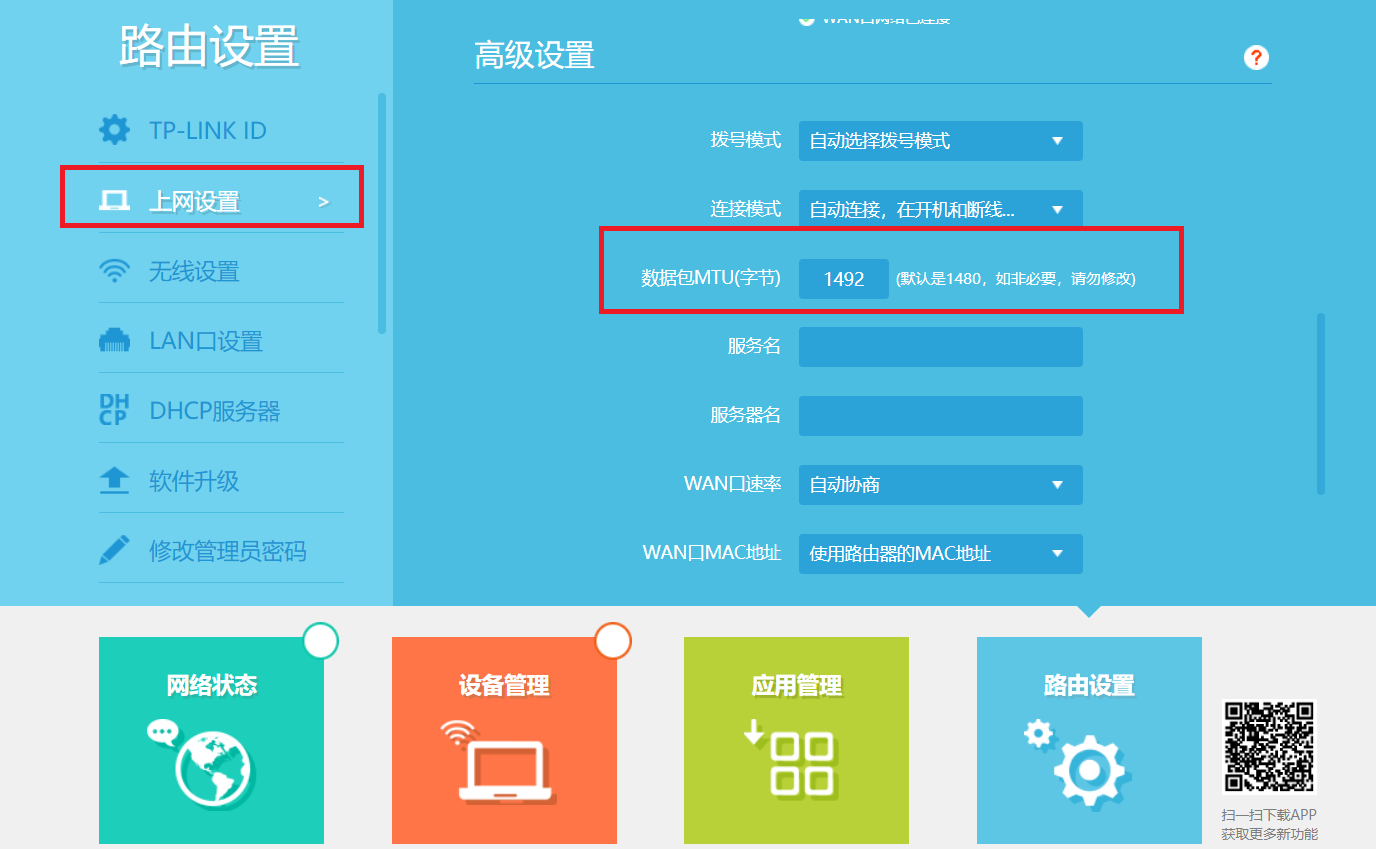1376x849 pixels.
Task: Expand the 拨号模式 dial mode dropdown
Action: pos(940,141)
